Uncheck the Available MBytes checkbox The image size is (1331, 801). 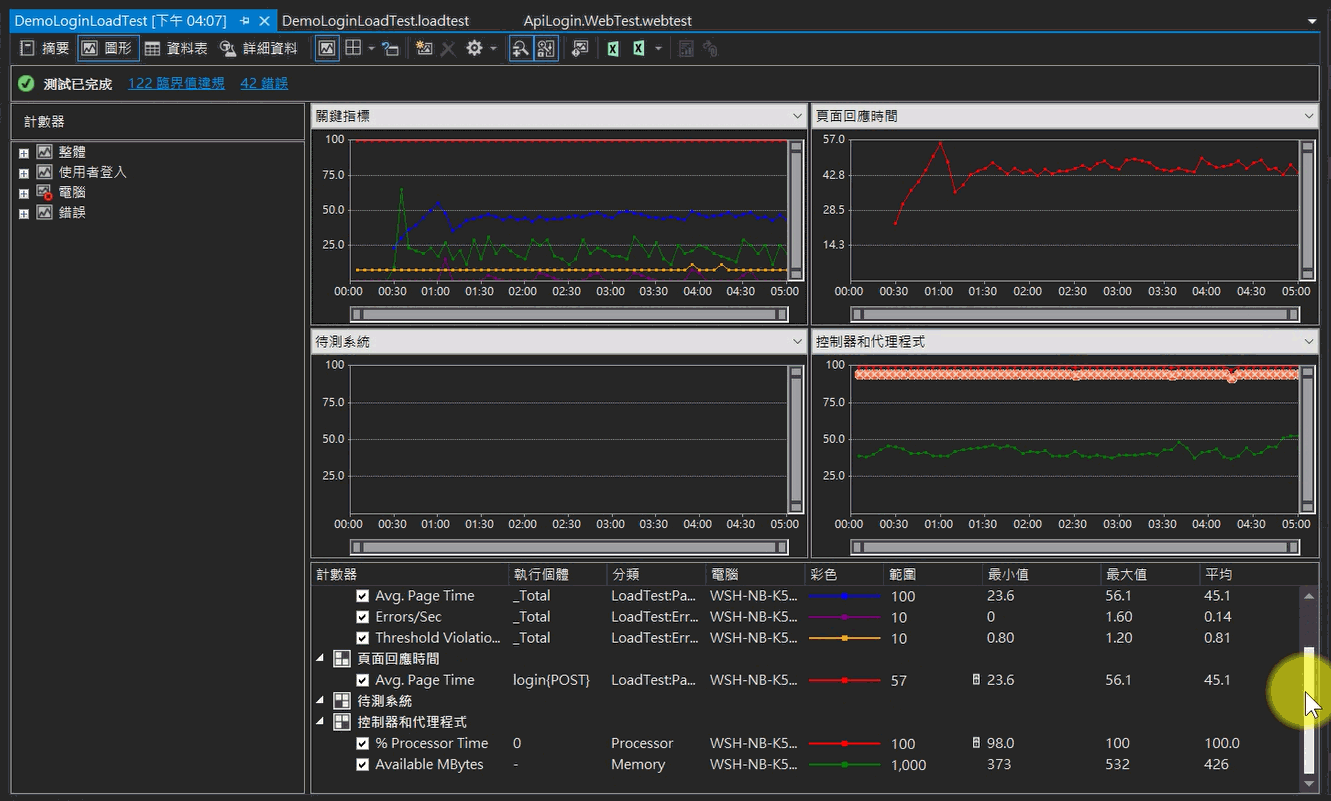pyautogui.click(x=363, y=764)
